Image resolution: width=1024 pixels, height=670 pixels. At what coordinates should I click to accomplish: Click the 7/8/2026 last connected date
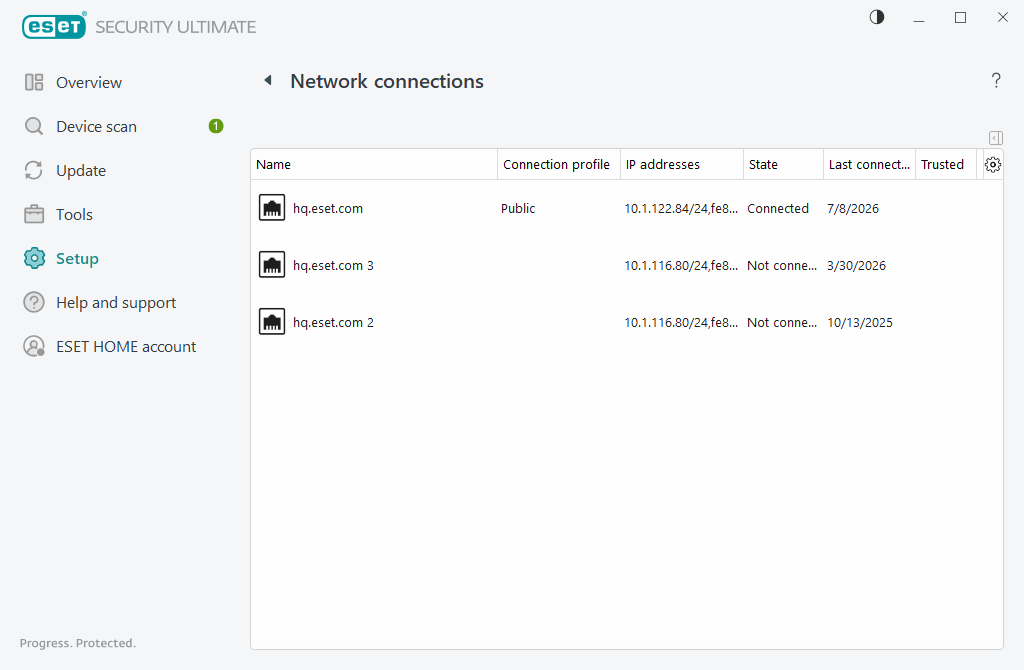click(x=853, y=208)
